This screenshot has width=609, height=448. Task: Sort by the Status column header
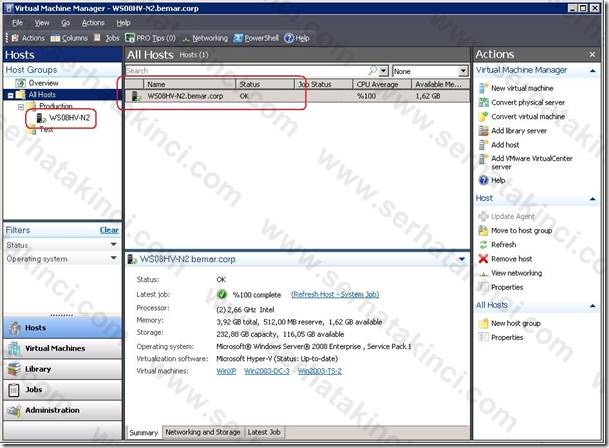click(x=265, y=84)
